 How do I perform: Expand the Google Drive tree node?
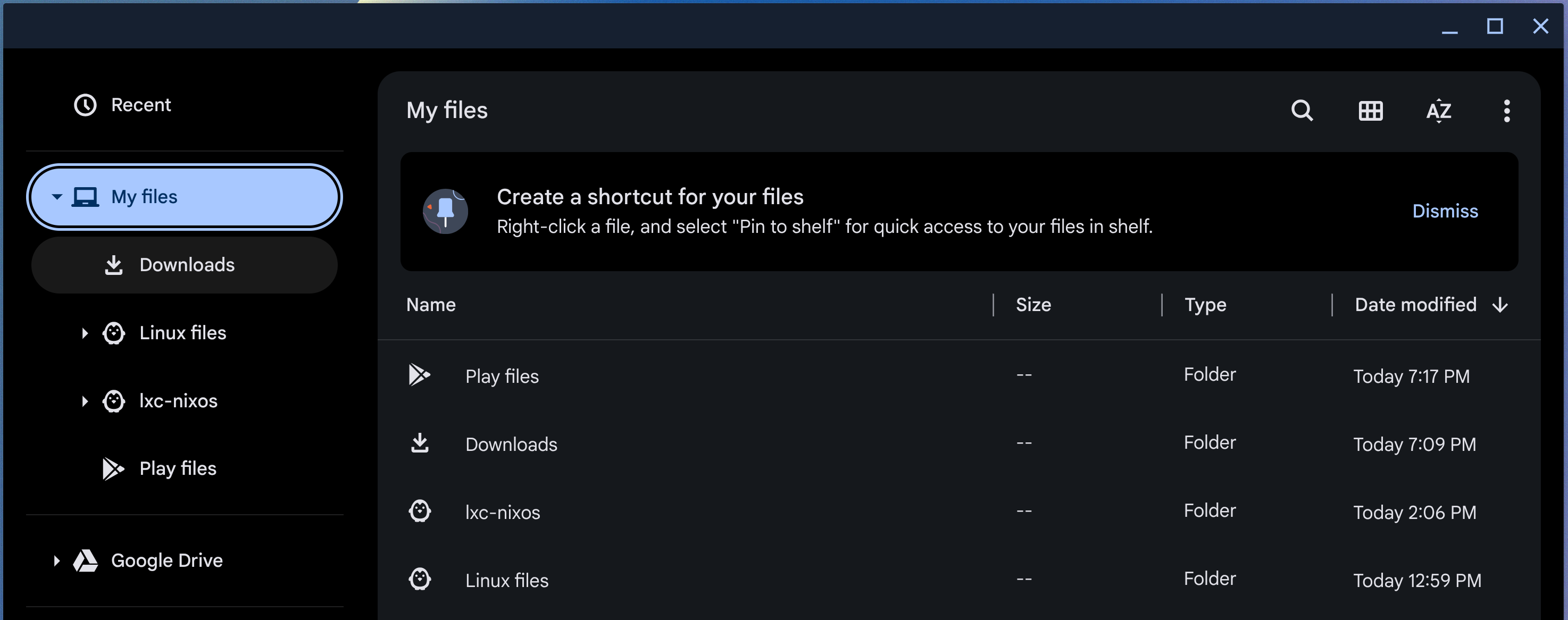pos(56,560)
